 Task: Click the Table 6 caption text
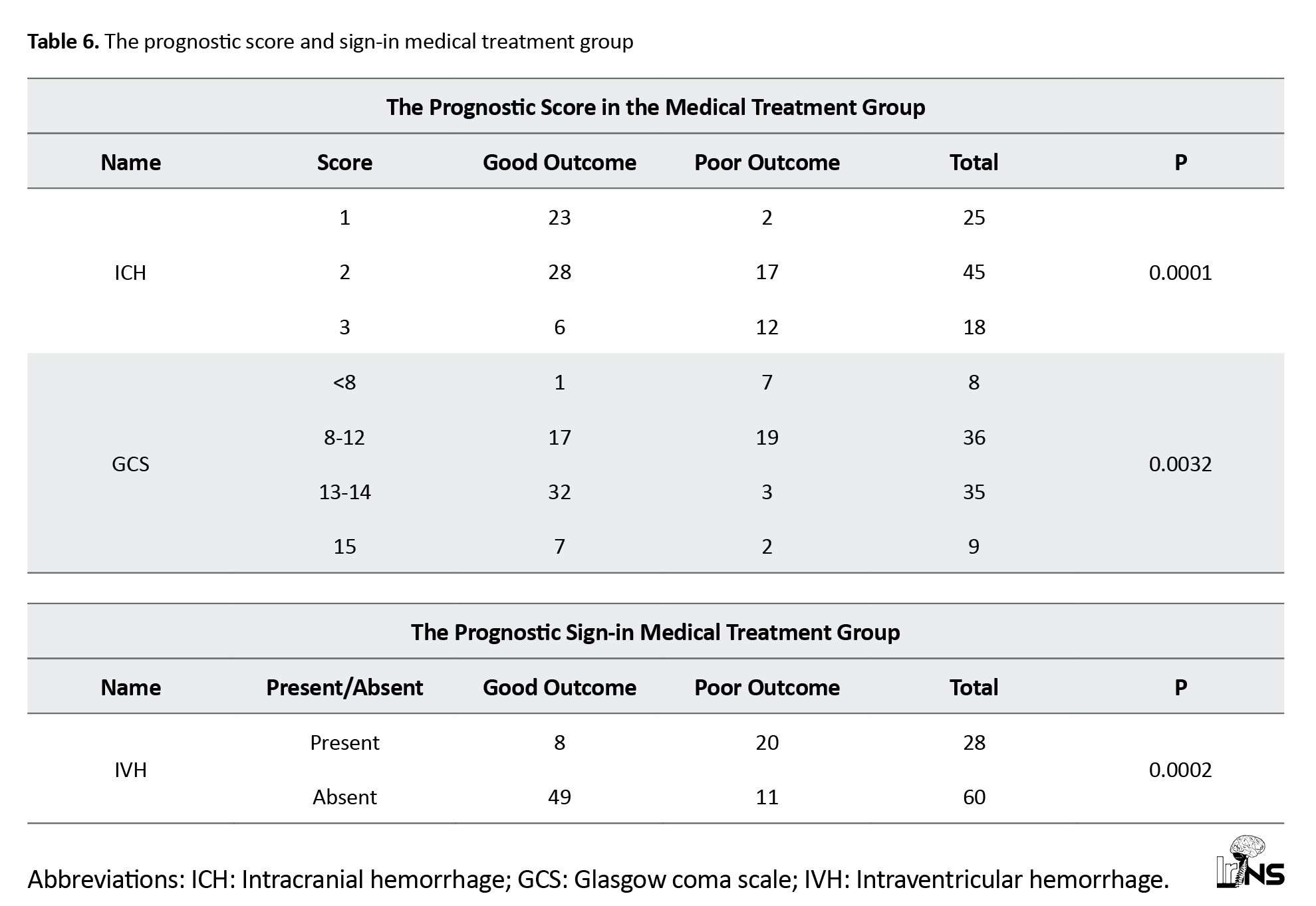[330, 42]
